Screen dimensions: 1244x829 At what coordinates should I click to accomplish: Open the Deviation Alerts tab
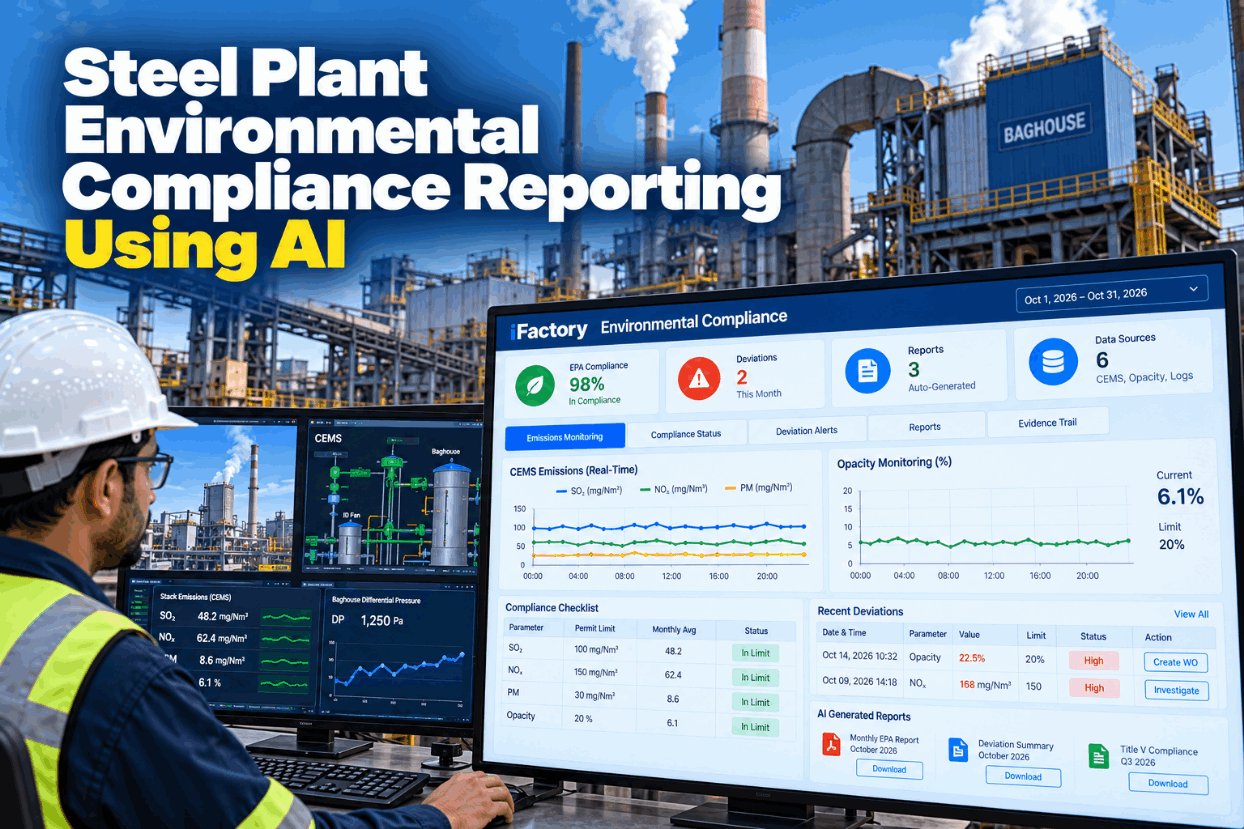(806, 430)
